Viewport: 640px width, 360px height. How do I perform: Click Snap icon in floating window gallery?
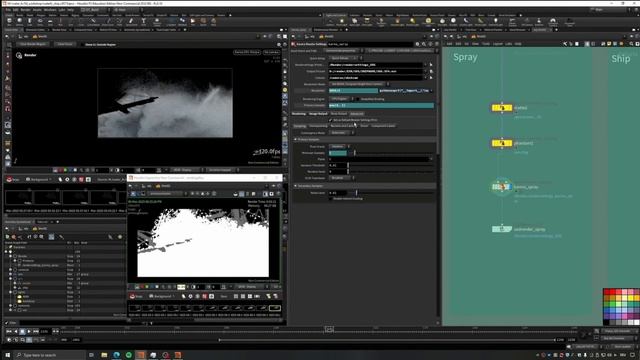click(136, 296)
